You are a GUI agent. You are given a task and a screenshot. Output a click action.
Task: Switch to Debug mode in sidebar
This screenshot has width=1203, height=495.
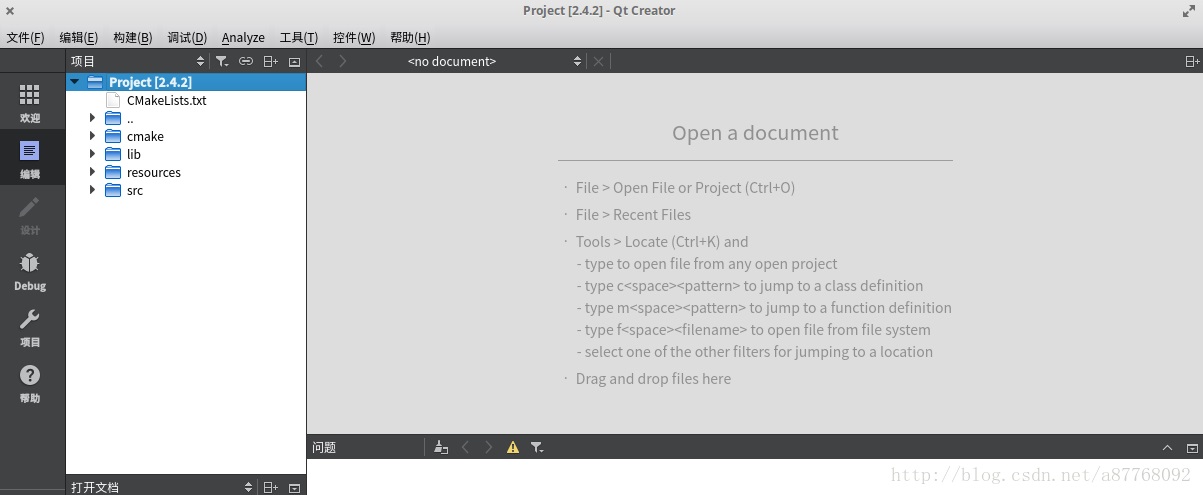(x=30, y=271)
